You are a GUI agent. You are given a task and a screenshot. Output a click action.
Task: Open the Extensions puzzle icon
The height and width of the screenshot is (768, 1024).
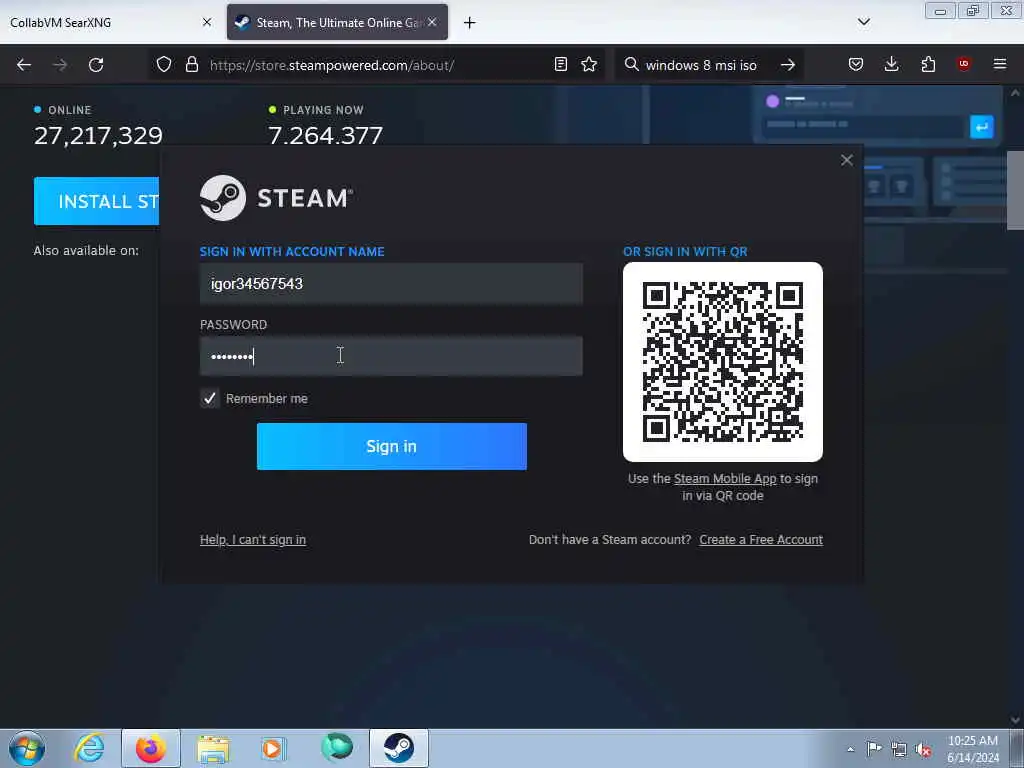(x=928, y=65)
